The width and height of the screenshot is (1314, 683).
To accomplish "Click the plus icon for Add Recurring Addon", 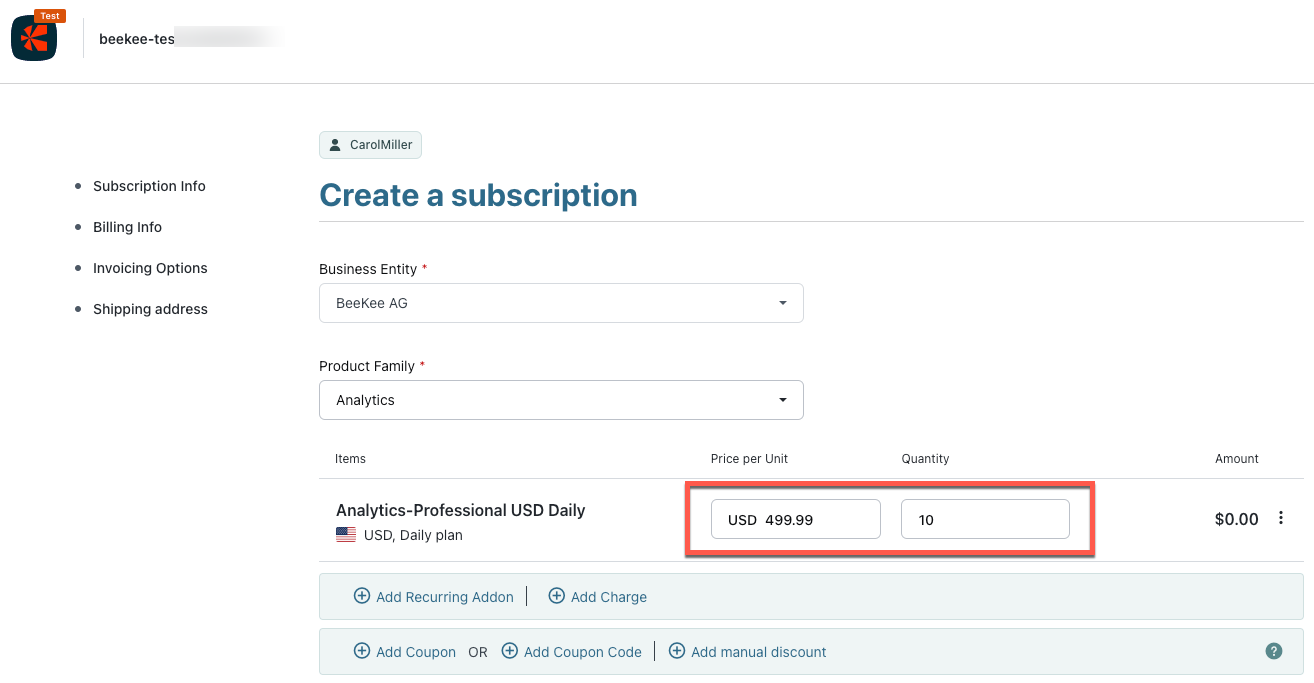I will point(362,596).
